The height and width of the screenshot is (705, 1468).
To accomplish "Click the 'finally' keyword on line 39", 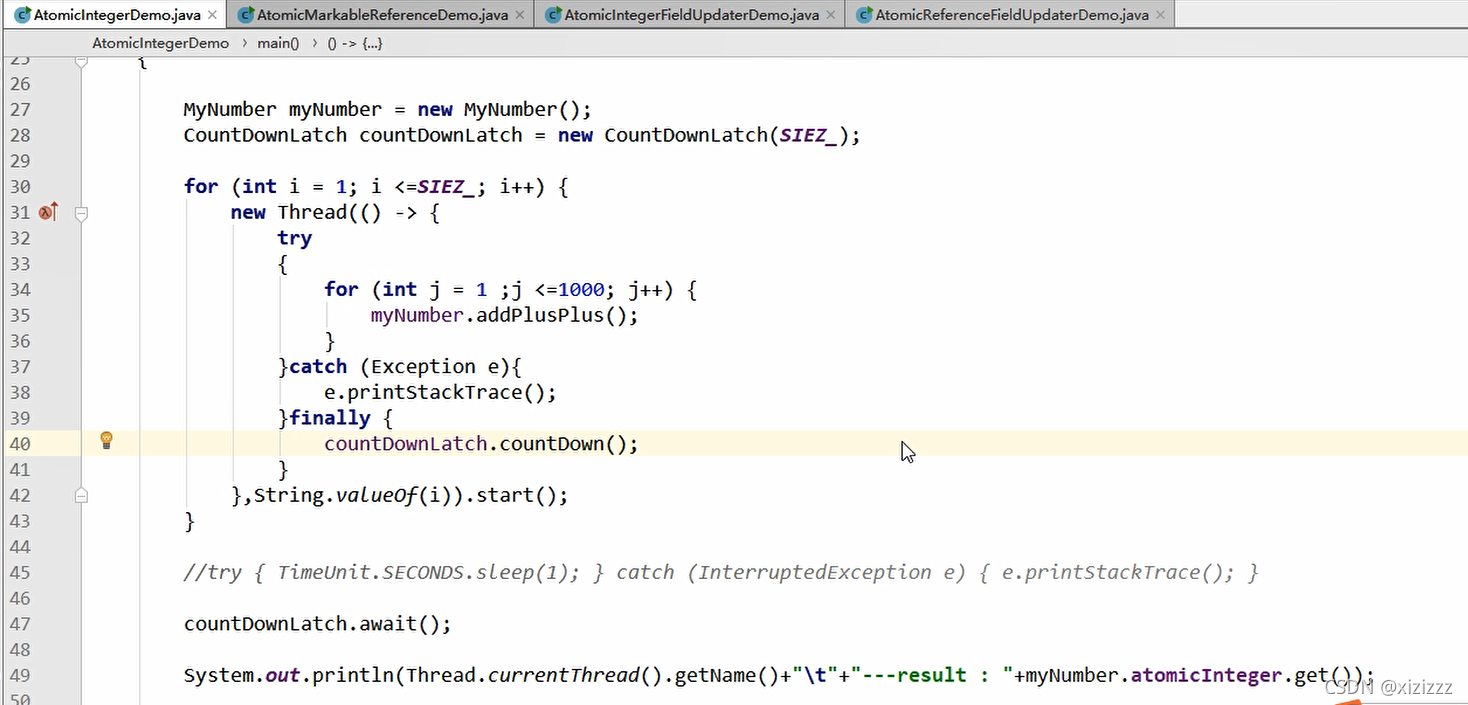I will [x=330, y=418].
